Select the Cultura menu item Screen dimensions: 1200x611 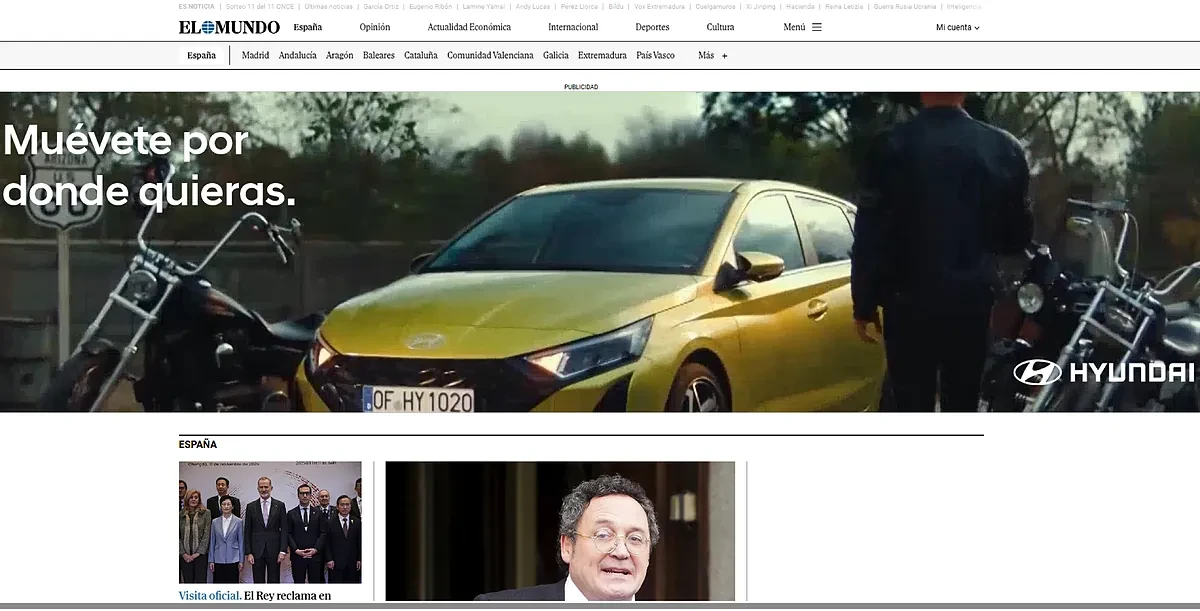(720, 27)
